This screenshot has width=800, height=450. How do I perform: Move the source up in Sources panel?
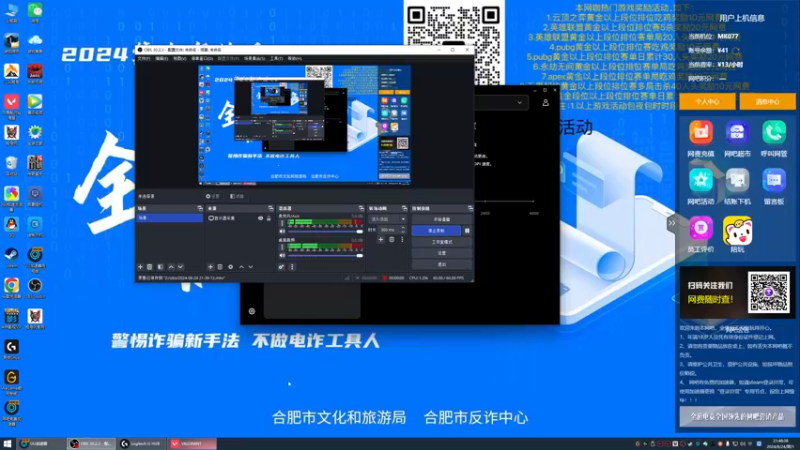[x=241, y=267]
